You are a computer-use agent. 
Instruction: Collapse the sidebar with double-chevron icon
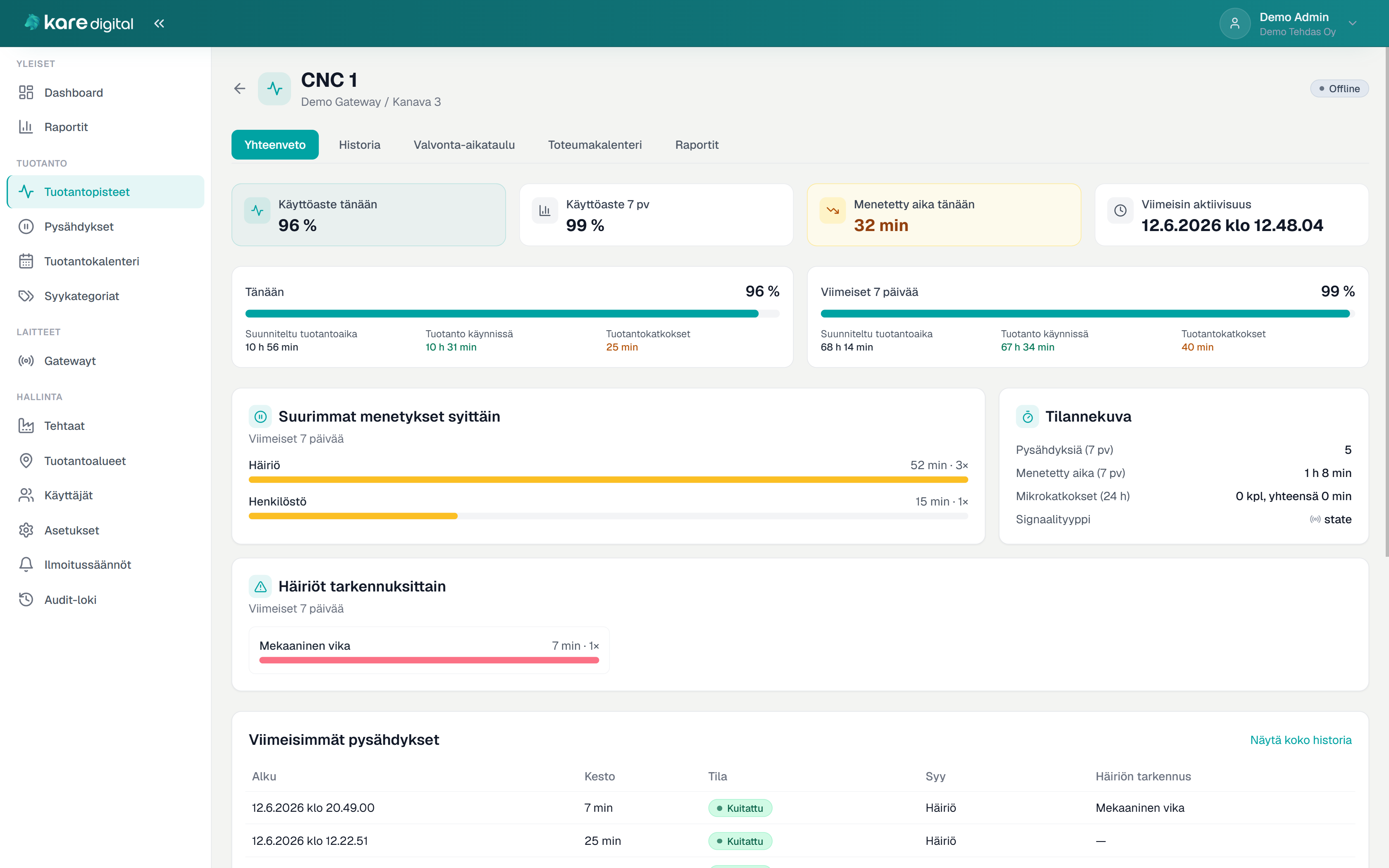pyautogui.click(x=159, y=24)
